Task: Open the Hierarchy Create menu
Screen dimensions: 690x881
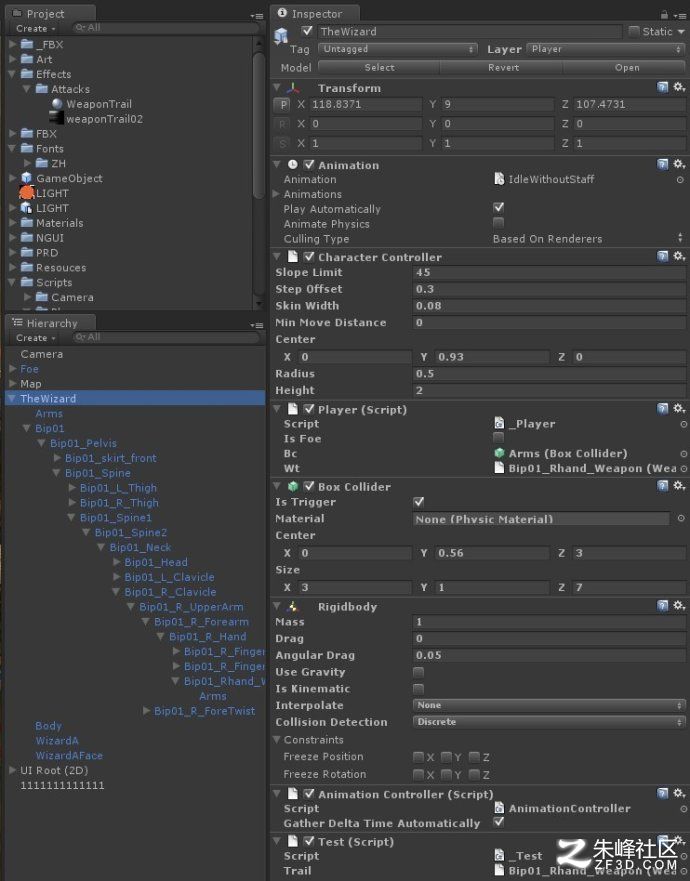Action: click(x=35, y=338)
